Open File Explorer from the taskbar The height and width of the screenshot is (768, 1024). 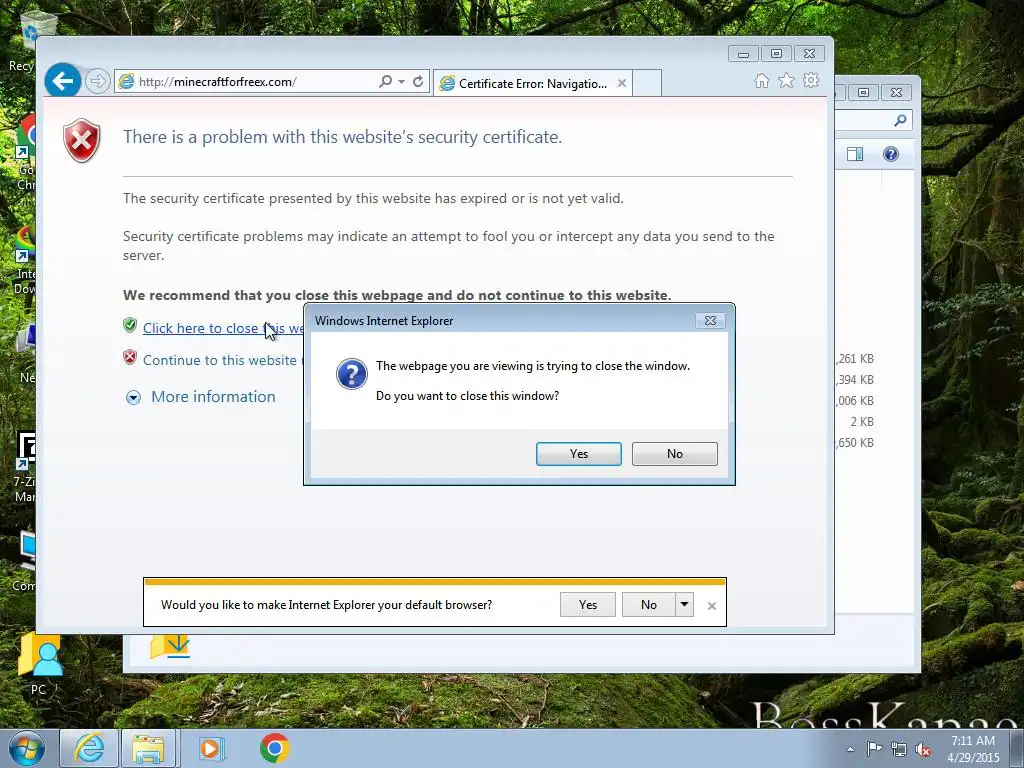[x=148, y=748]
